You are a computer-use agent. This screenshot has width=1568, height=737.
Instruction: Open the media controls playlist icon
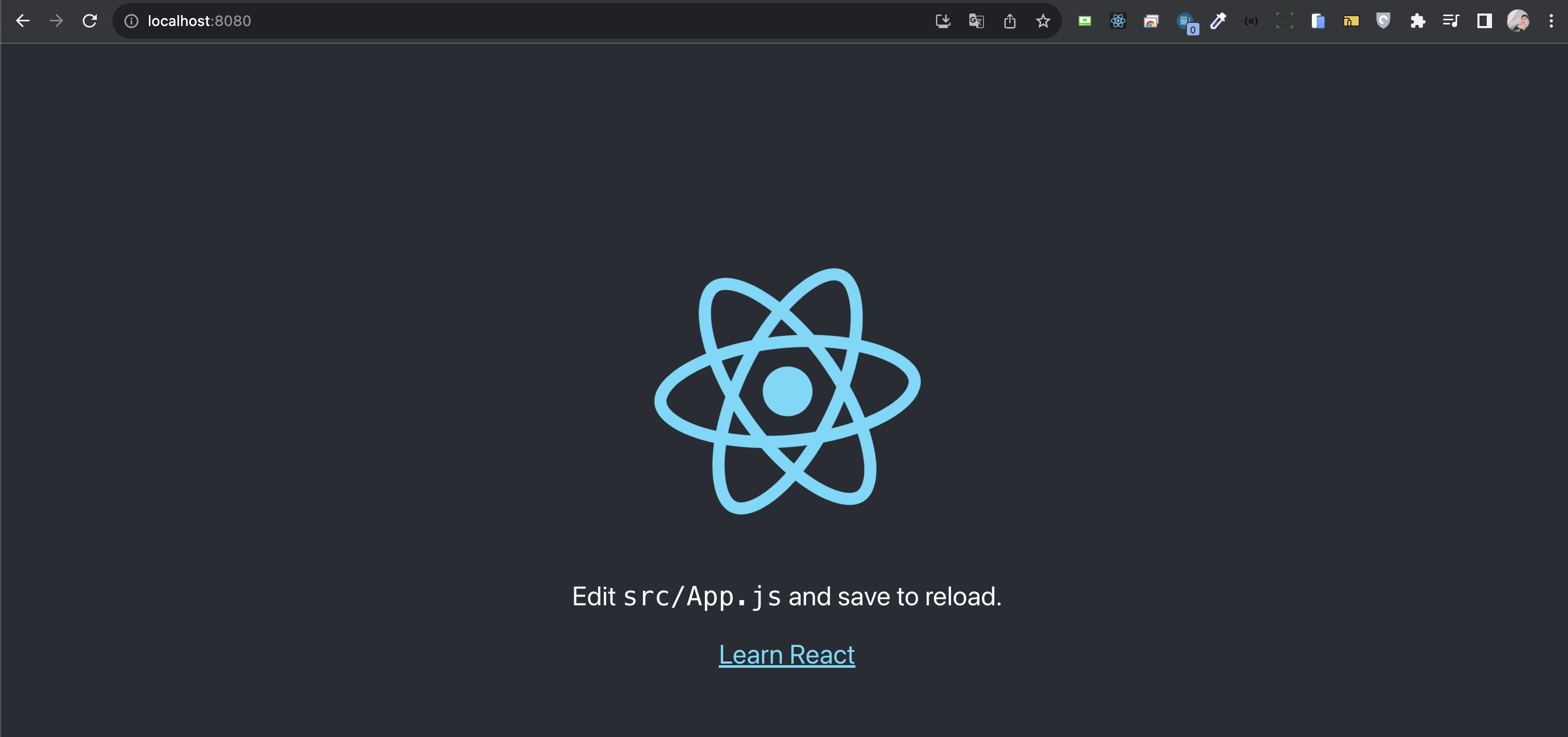[x=1451, y=21]
